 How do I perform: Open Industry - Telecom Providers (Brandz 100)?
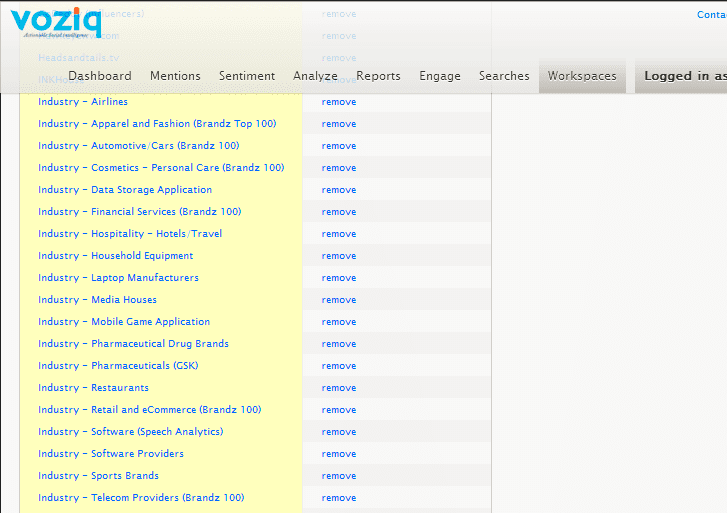click(x=141, y=498)
